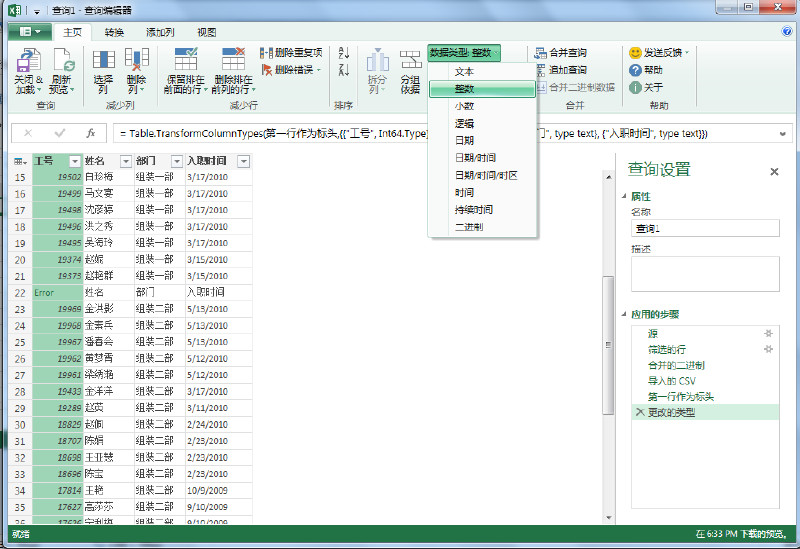
Task: Click the query Name (名称) input field
Action: (x=705, y=228)
